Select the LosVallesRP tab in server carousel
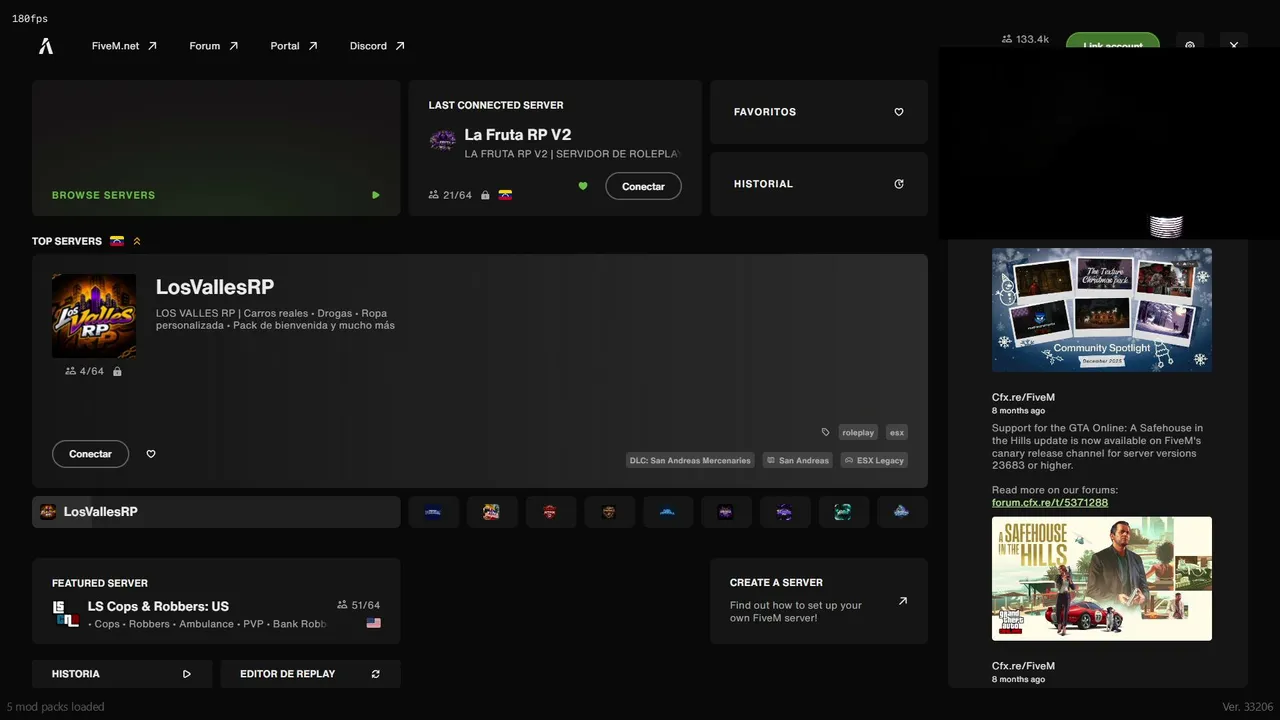The height and width of the screenshot is (720, 1280). click(x=216, y=512)
